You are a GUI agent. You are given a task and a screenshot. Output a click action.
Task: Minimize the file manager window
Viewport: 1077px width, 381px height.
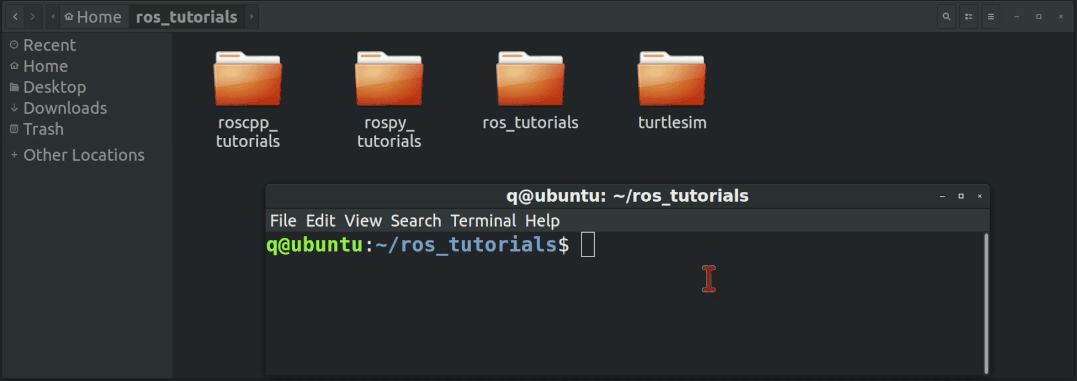[1017, 16]
